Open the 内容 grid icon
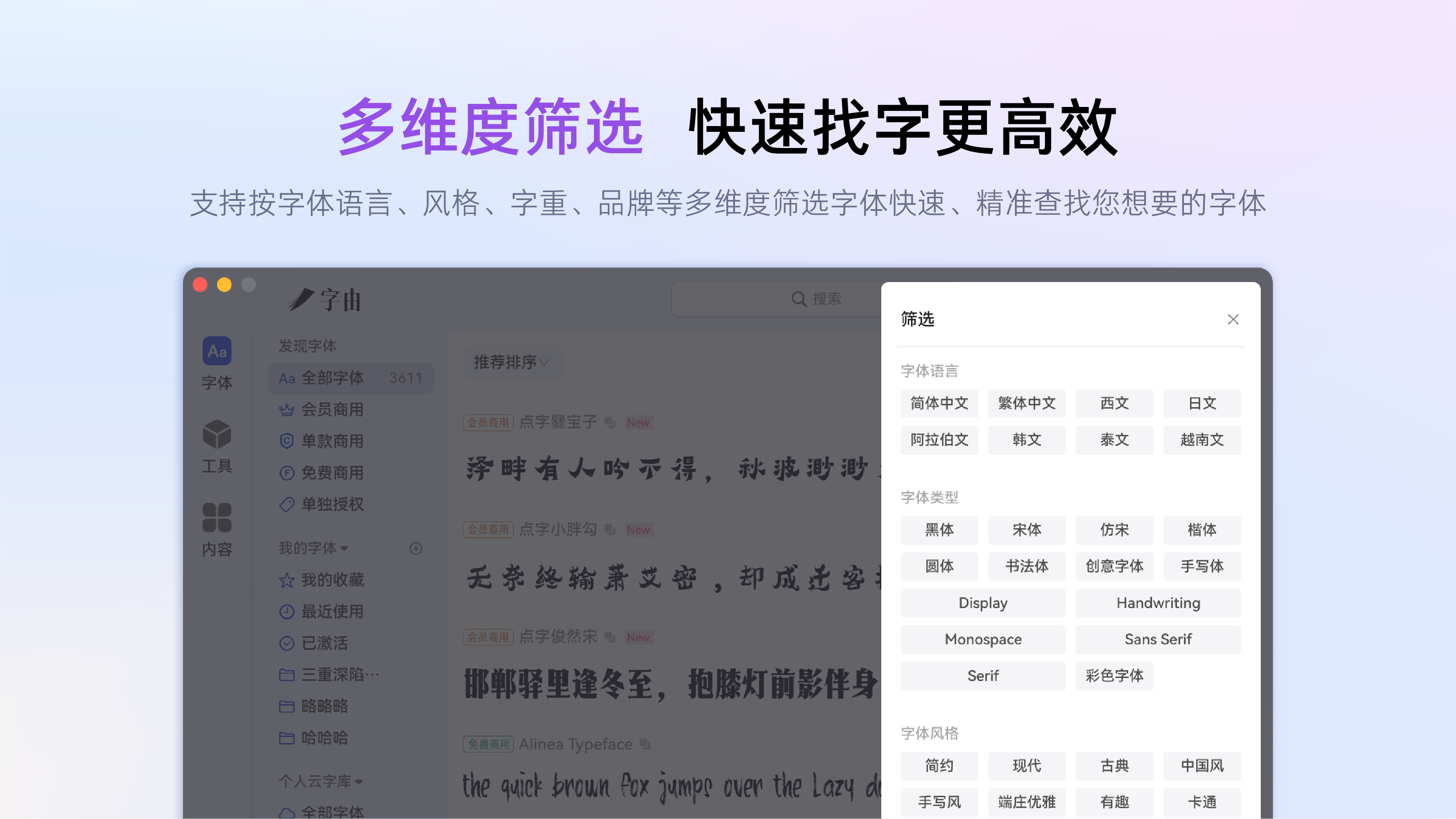Viewport: 1456px width, 819px height. point(217,517)
